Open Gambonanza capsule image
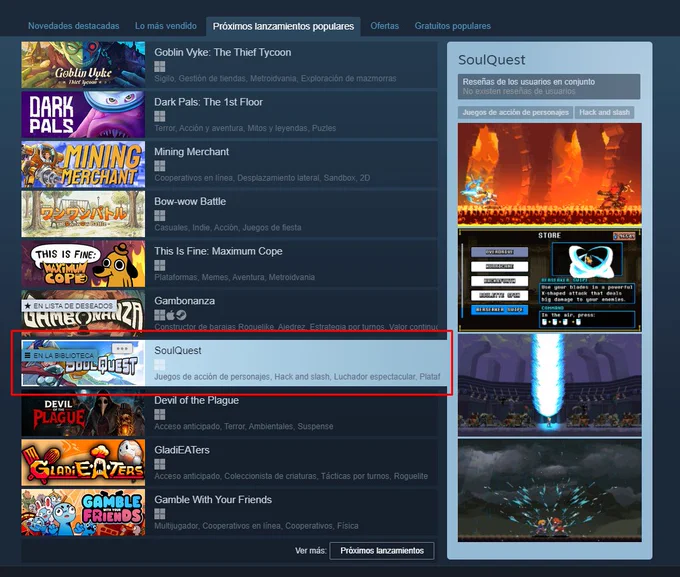Screen dimensions: 680x577 point(83,314)
